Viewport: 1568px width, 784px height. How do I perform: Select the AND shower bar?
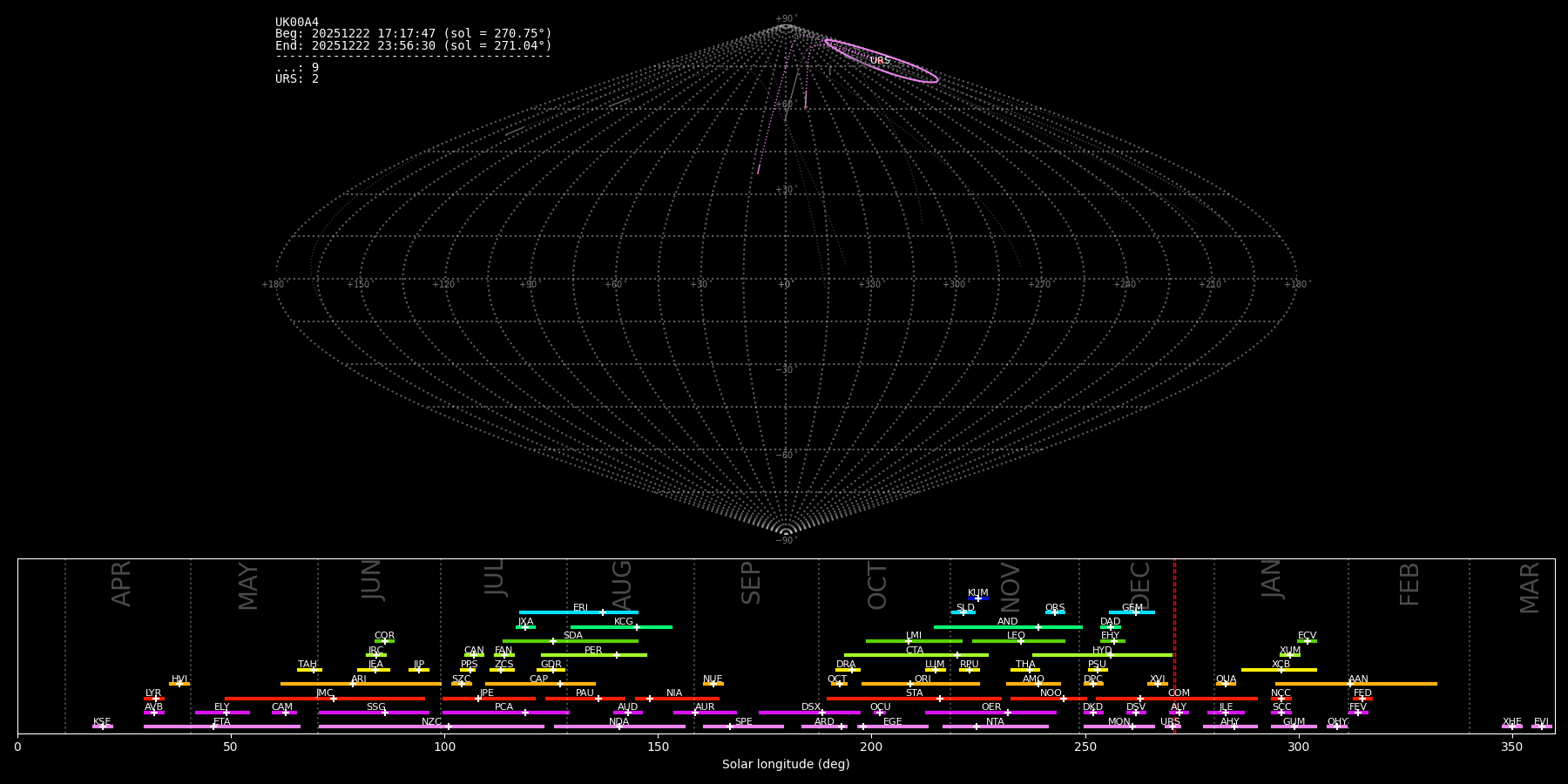(1008, 626)
